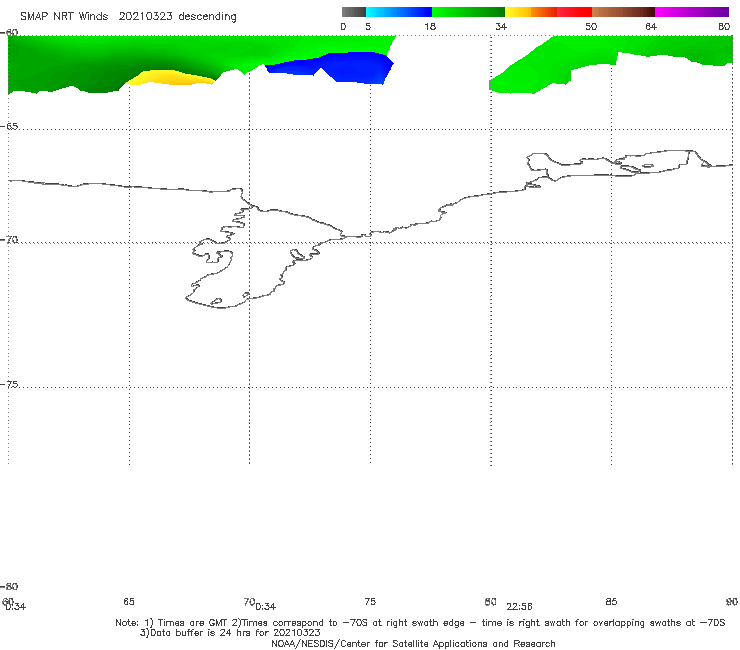The image size is (740, 650).
Task: Select the green segment of the wind color bar
Action: (468, 12)
